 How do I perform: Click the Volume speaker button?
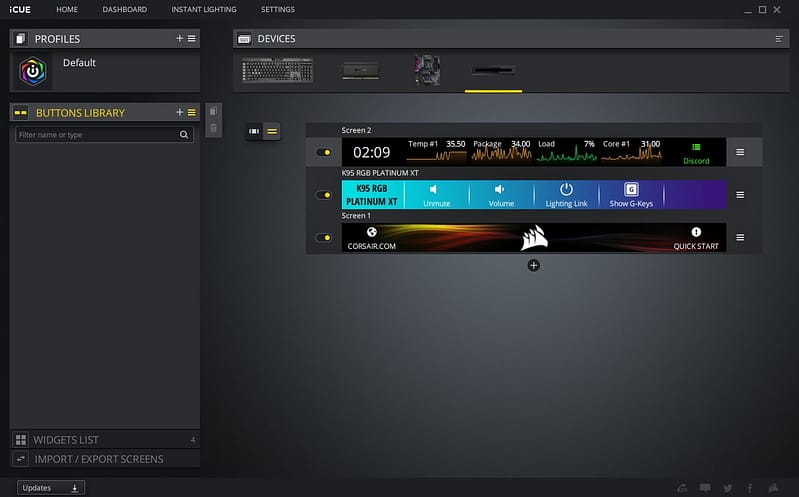501,195
